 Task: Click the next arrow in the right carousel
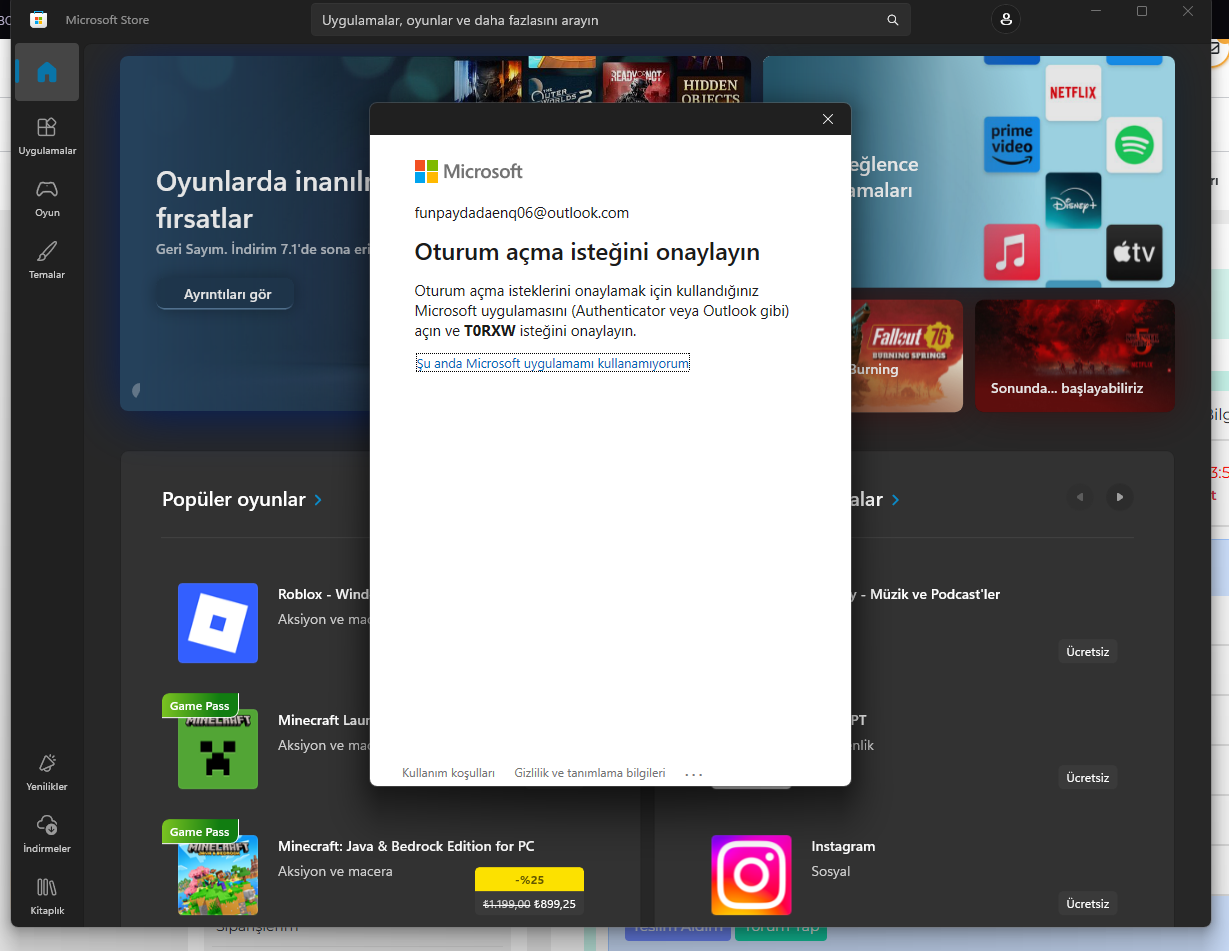click(1120, 497)
